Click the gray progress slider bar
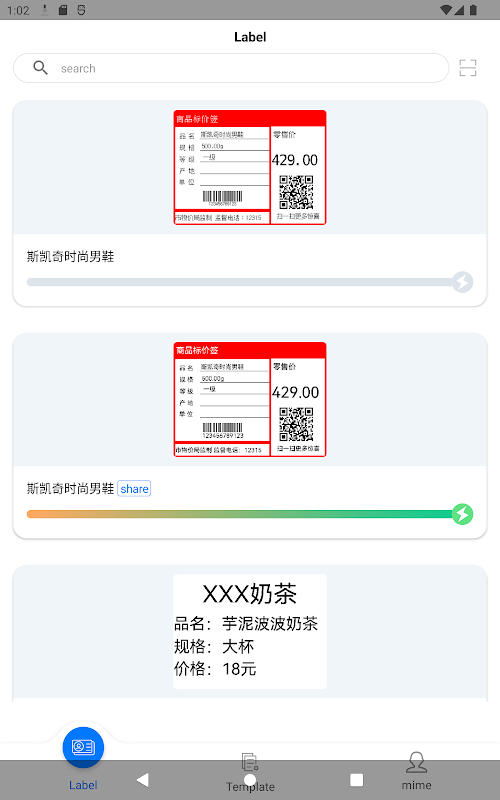Viewport: 500px width, 800px height. click(240, 282)
